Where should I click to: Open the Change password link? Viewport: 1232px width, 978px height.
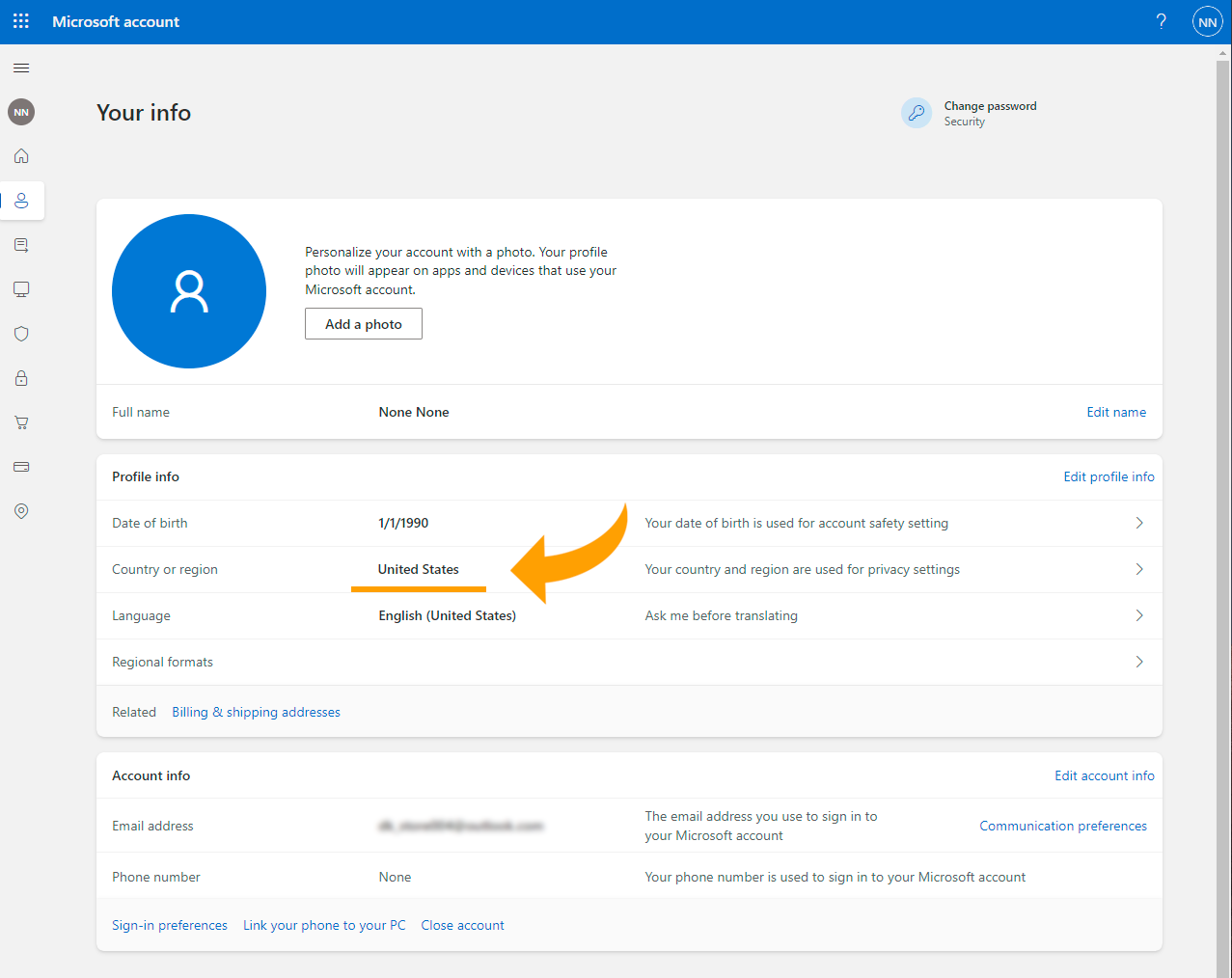pyautogui.click(x=990, y=106)
